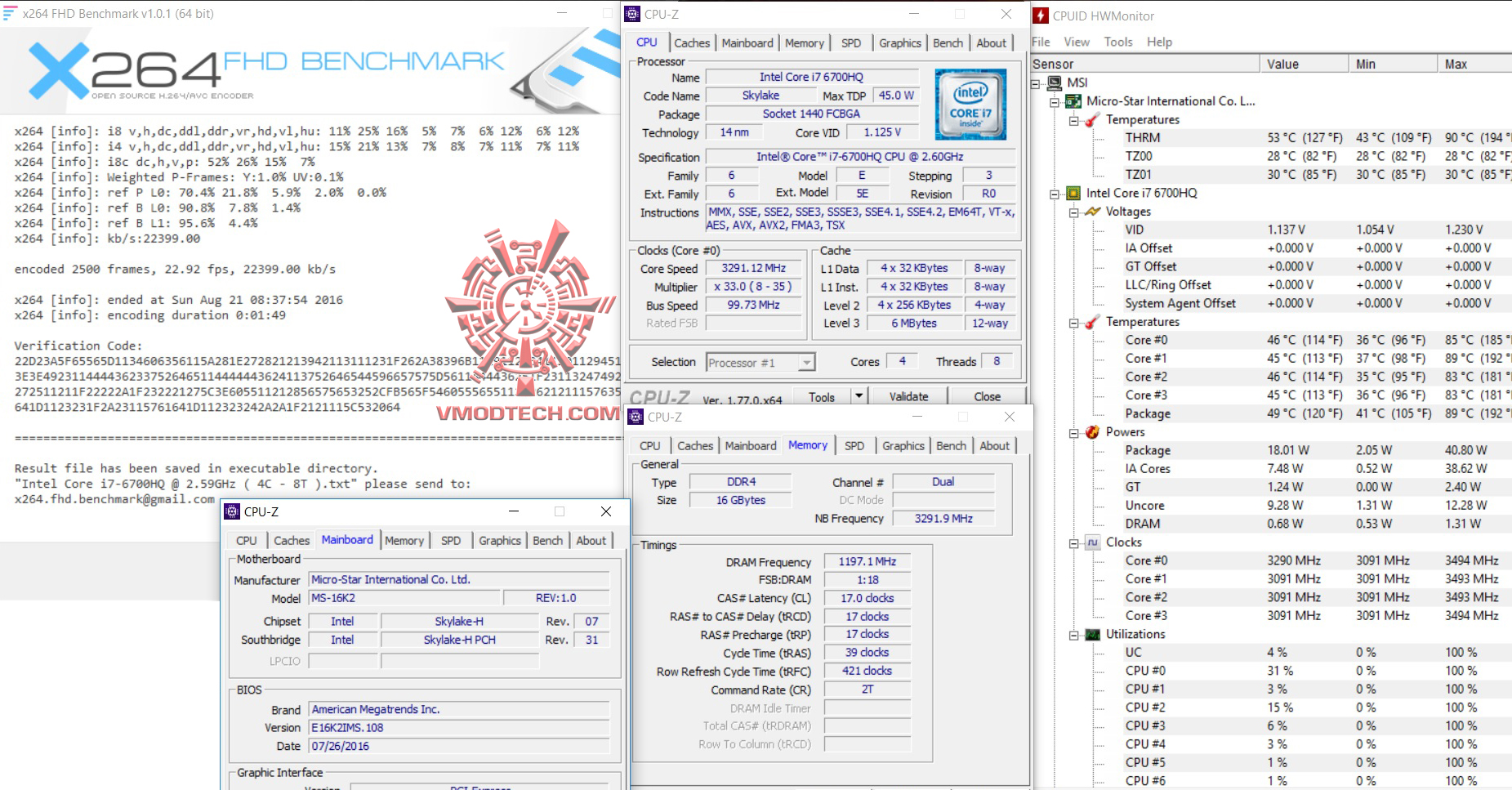Open the Help menu in HWMonitor
The height and width of the screenshot is (790, 1512).
[x=1159, y=42]
